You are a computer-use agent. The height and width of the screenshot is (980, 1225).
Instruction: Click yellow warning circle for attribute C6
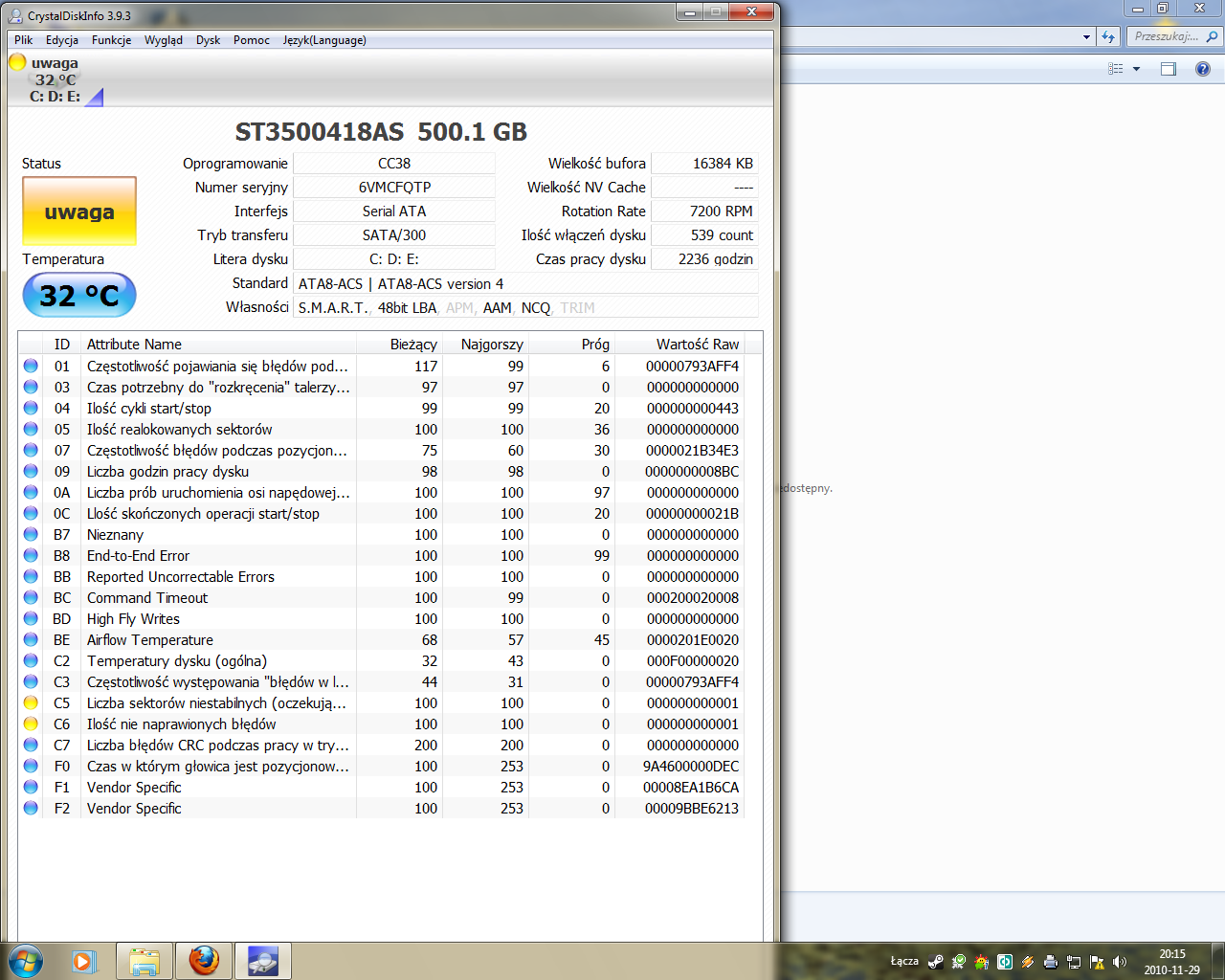(x=31, y=724)
